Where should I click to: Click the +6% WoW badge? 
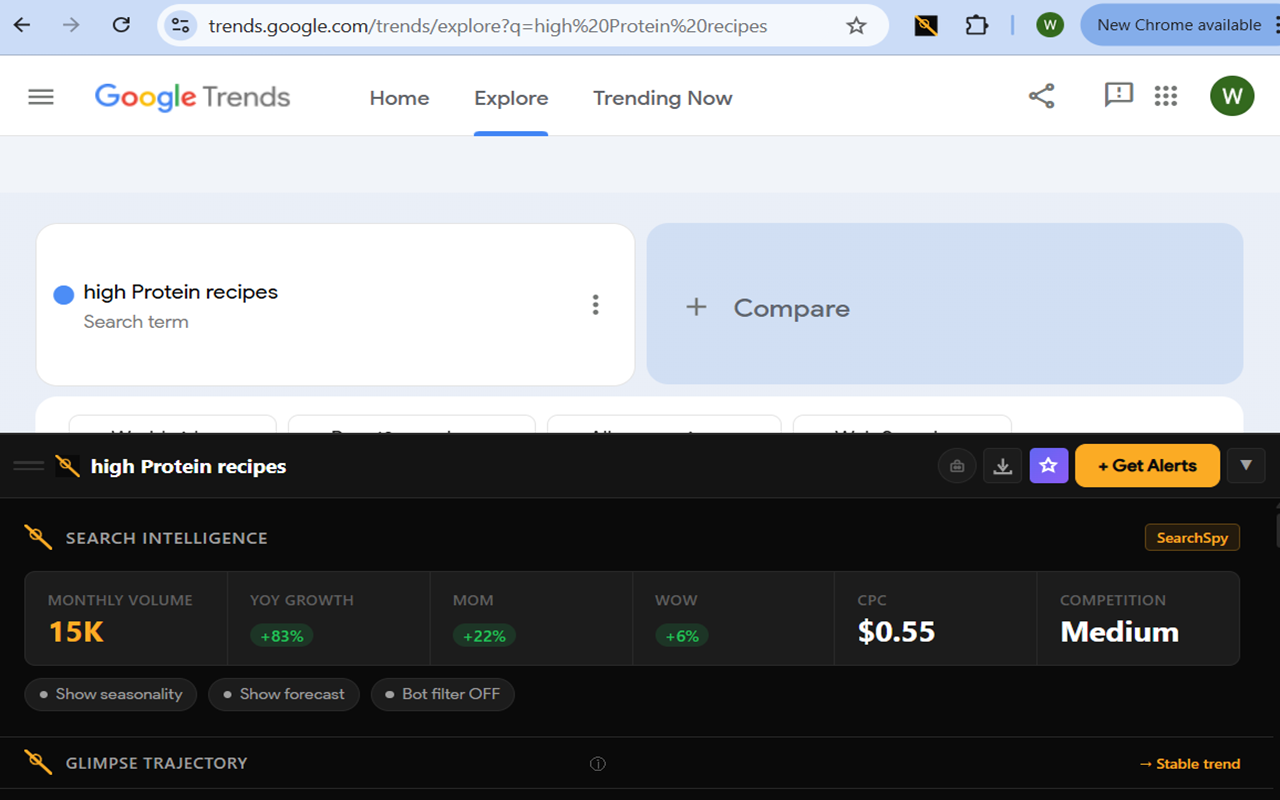point(682,636)
